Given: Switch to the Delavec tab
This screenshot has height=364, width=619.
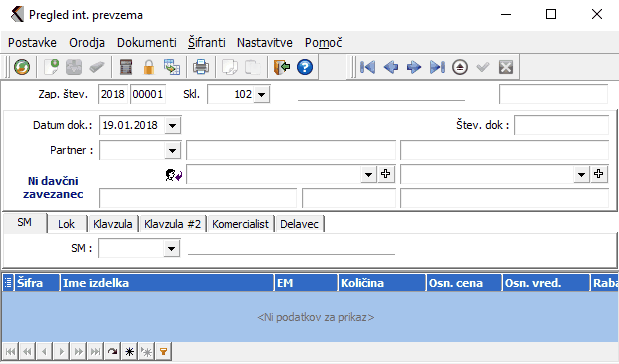Looking at the screenshot, I should coord(299,224).
